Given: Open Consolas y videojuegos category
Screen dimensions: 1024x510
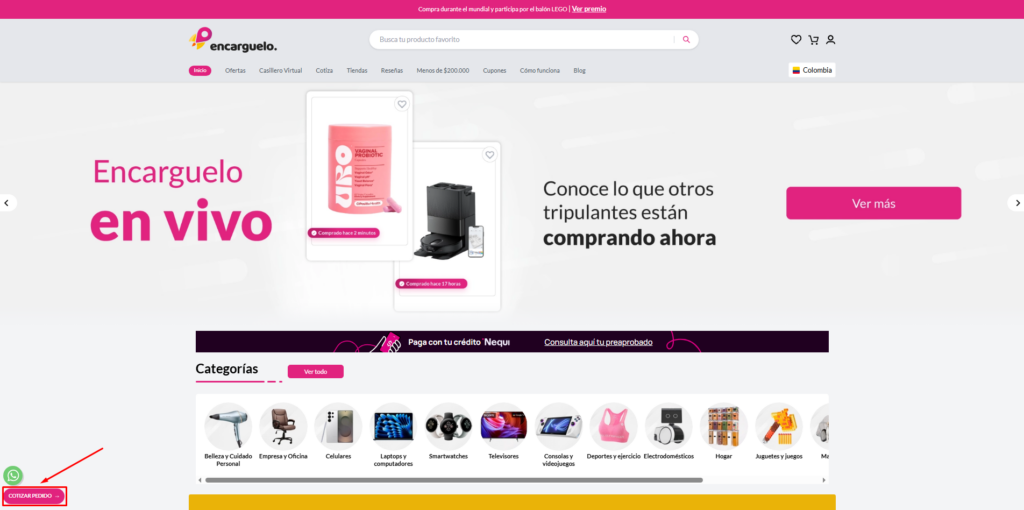Looking at the screenshot, I should (558, 436).
